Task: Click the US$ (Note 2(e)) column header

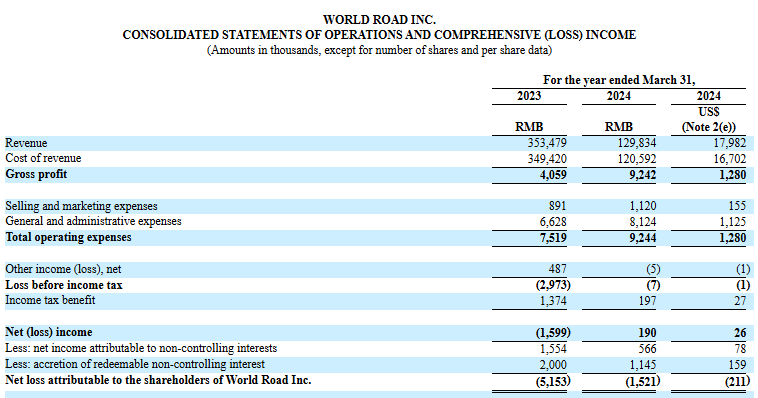Action: coord(709,119)
